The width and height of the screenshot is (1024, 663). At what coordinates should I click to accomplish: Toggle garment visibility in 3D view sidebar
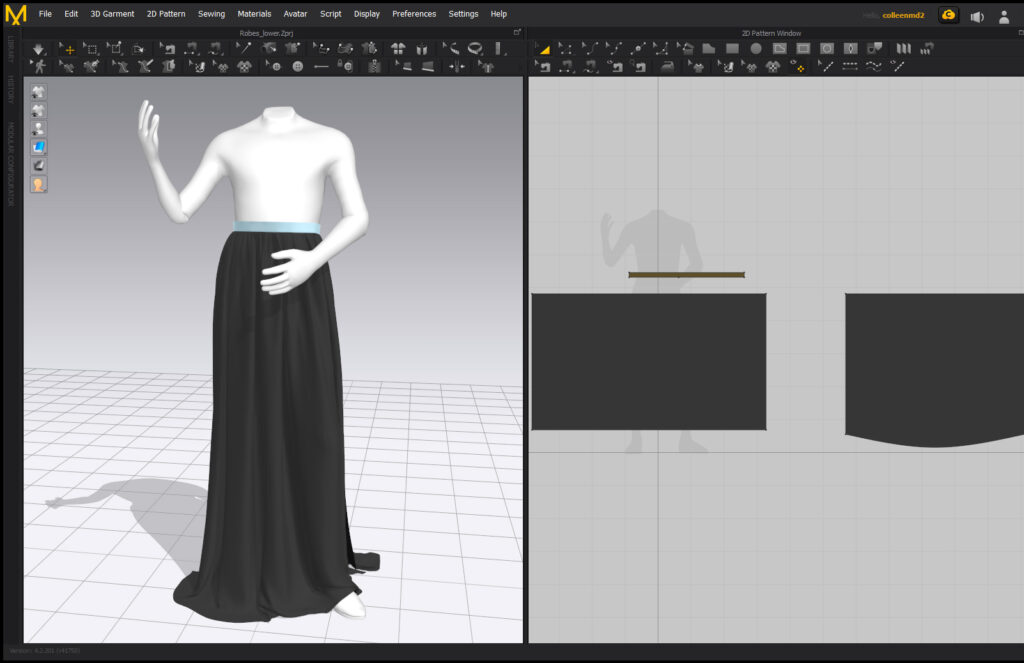[38, 91]
